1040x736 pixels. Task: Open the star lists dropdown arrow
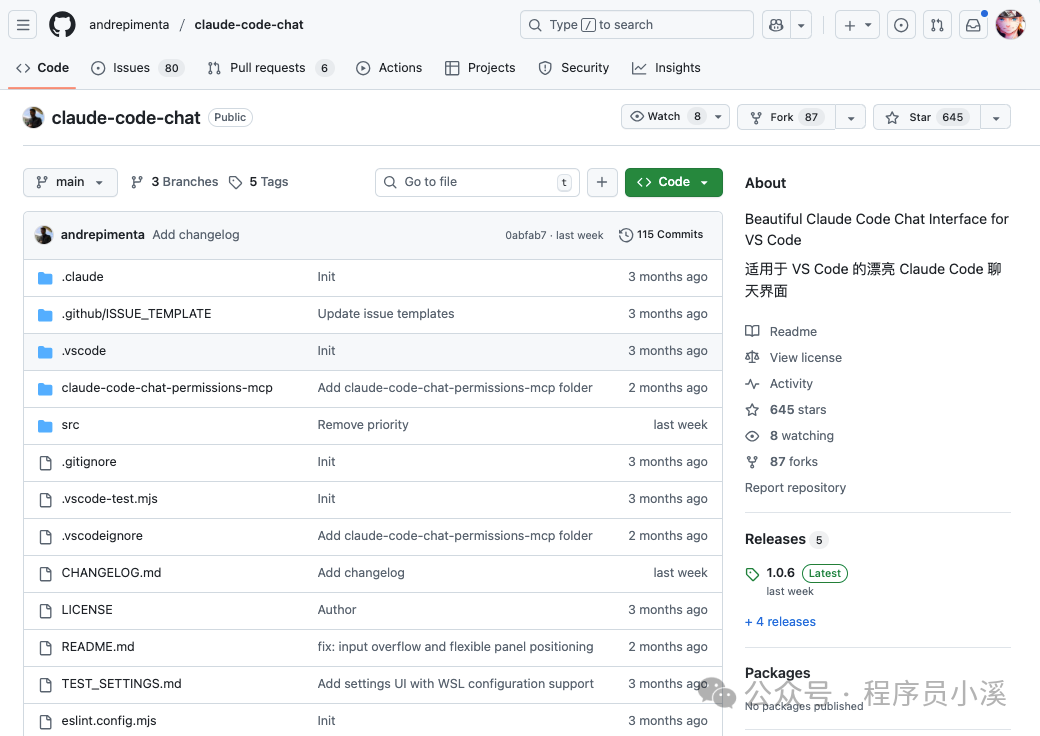pyautogui.click(x=995, y=117)
